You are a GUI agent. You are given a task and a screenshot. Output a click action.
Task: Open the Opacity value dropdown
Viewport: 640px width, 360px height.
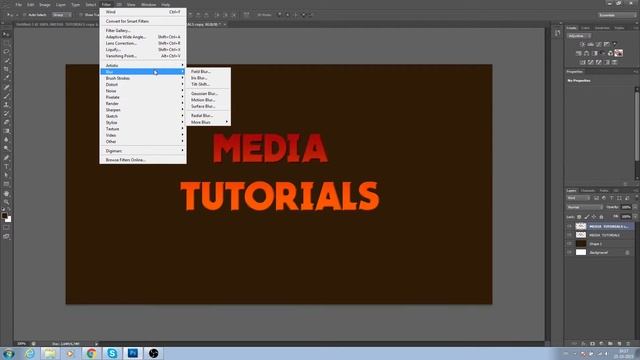[635, 207]
